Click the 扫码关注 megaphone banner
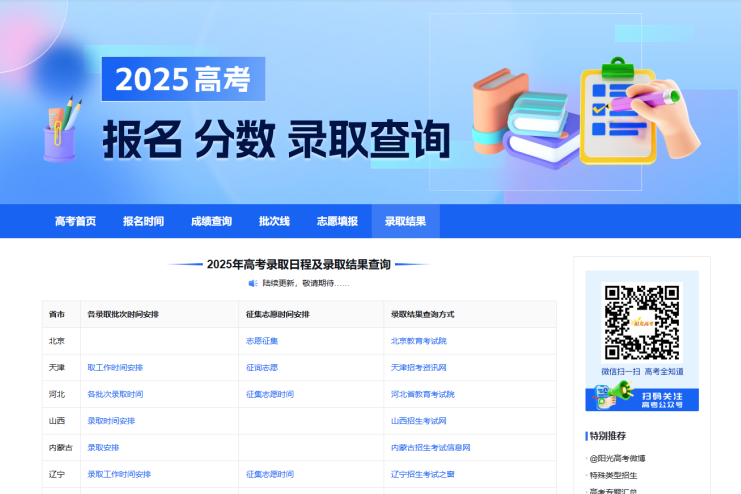The width and height of the screenshot is (741, 494). [x=642, y=398]
